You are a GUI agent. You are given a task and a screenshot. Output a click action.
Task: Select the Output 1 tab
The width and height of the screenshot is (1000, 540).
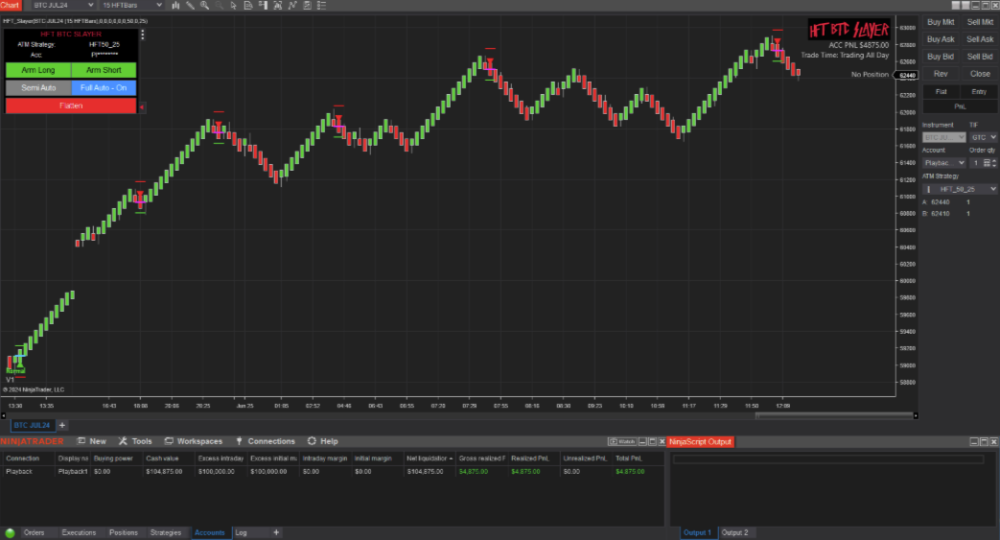(697, 532)
